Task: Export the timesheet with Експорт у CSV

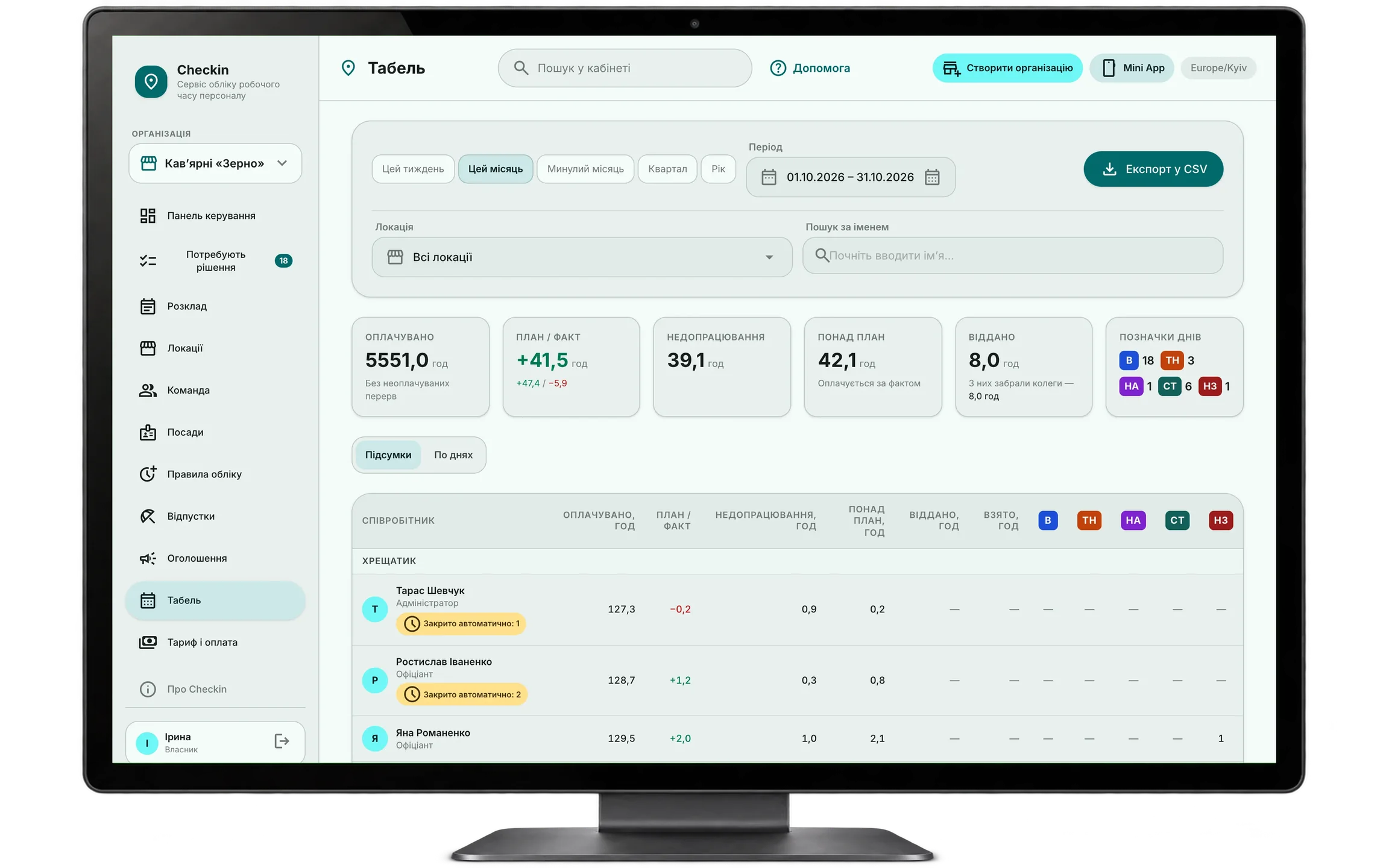Action: (1153, 169)
